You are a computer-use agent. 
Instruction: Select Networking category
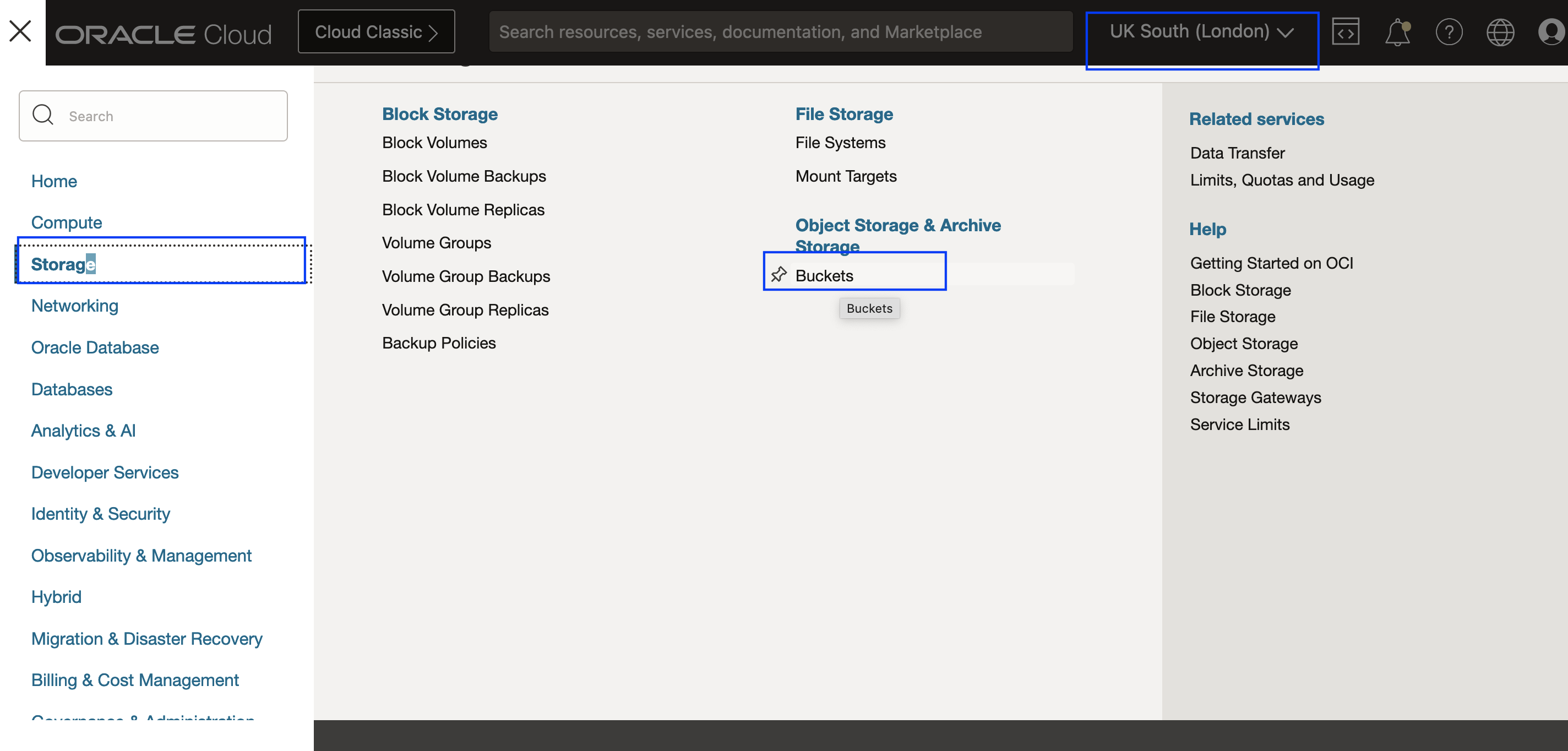tap(75, 306)
